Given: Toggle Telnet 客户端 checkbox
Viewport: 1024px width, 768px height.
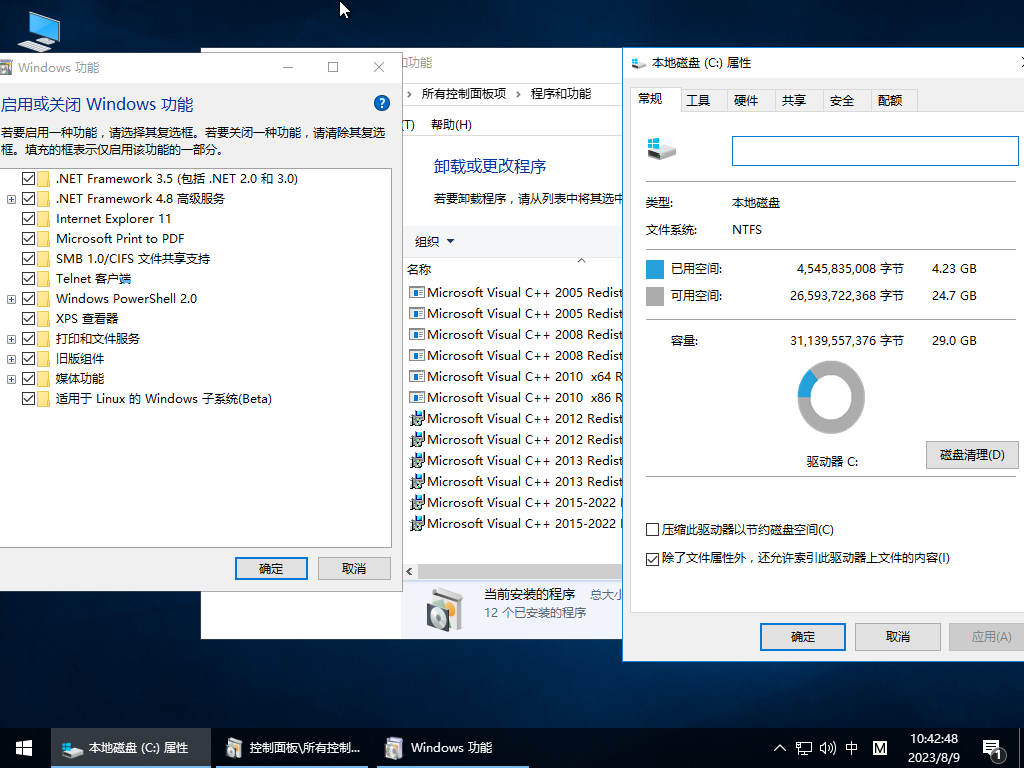Looking at the screenshot, I should (x=28, y=279).
